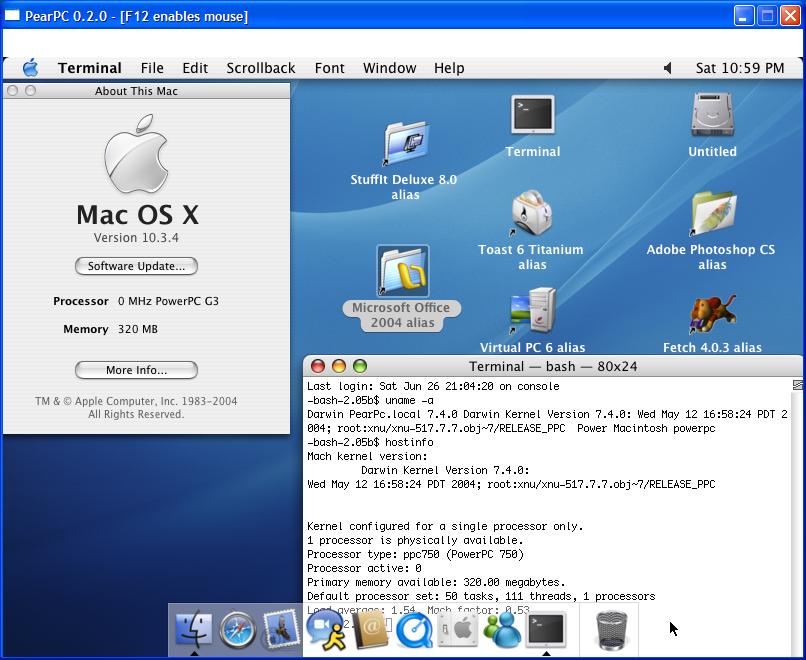Select the Virtual PC 6 alias icon
Screen dimensions: 806x660
click(533, 311)
